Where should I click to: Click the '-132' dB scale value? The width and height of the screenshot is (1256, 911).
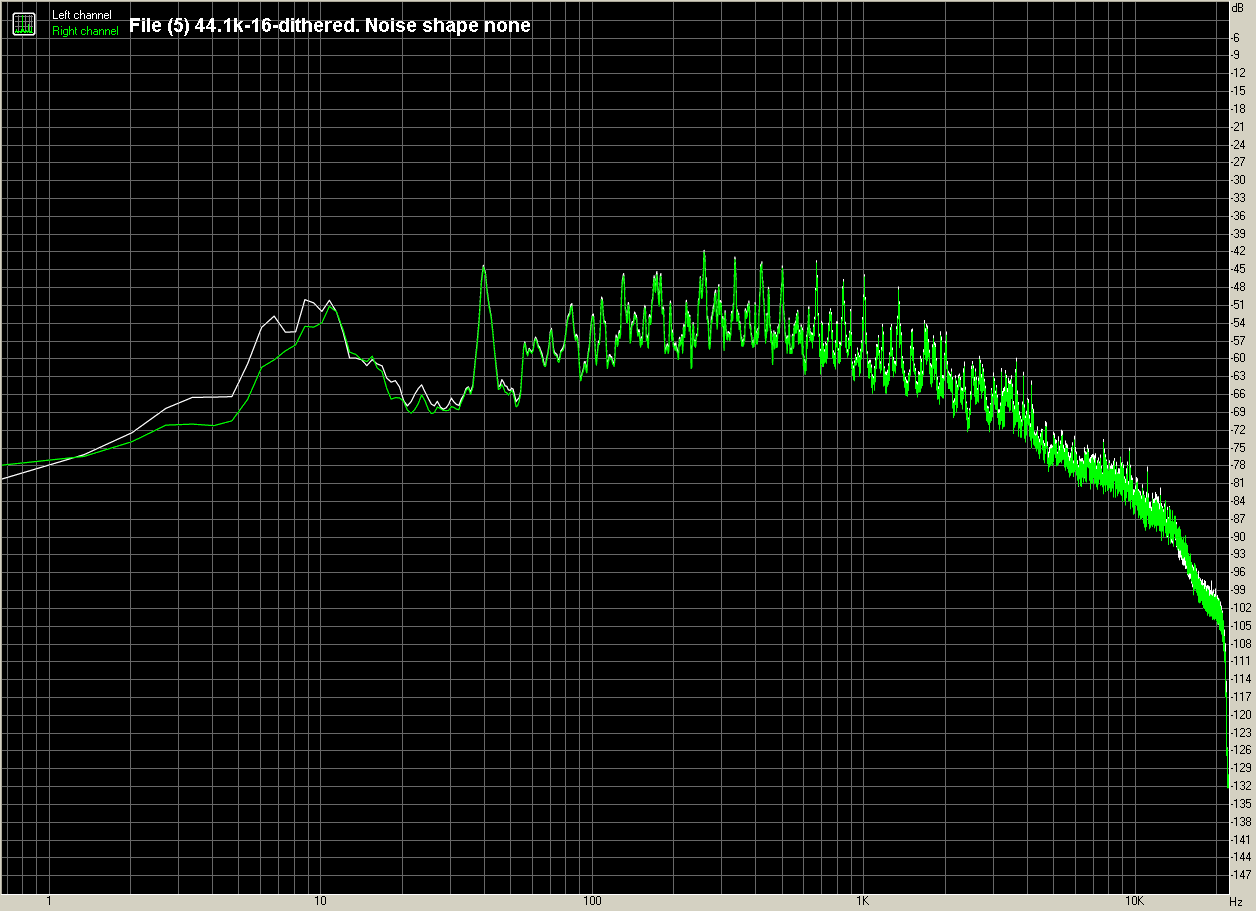pyautogui.click(x=1241, y=786)
